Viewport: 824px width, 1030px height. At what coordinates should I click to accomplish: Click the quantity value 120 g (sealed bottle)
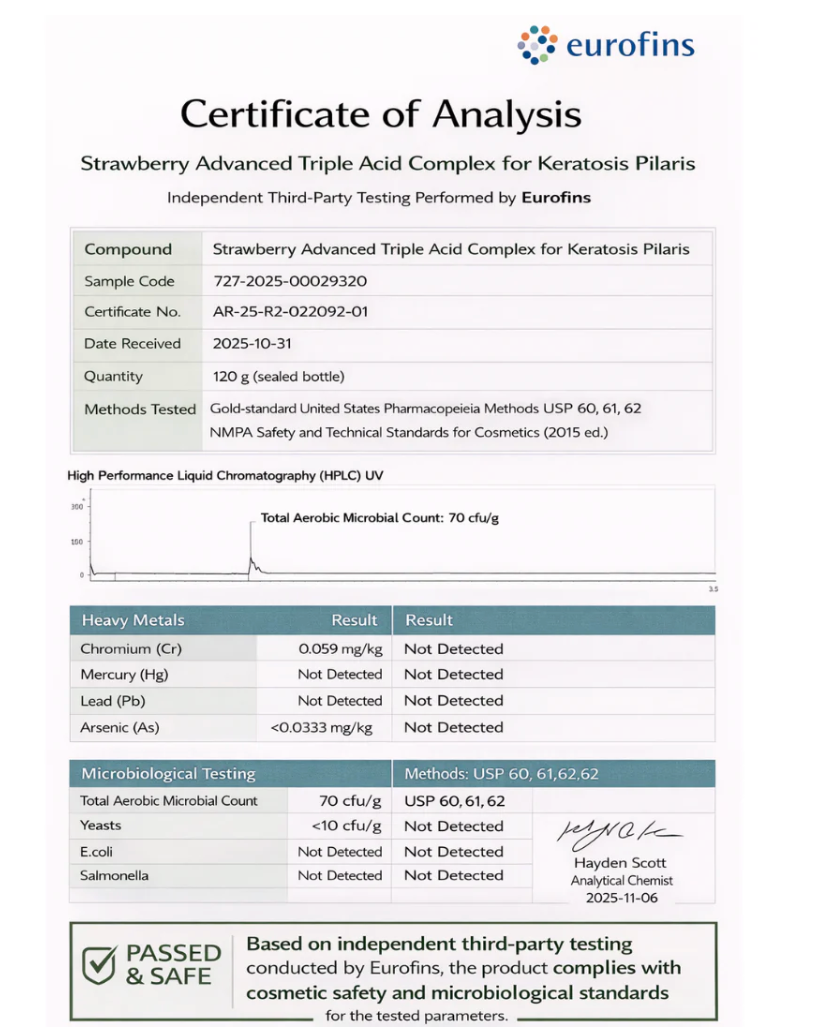tap(279, 376)
